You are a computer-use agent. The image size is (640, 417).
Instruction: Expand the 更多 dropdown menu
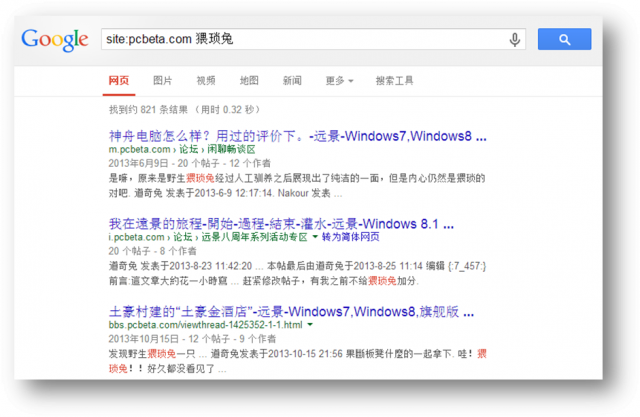pyautogui.click(x=339, y=81)
